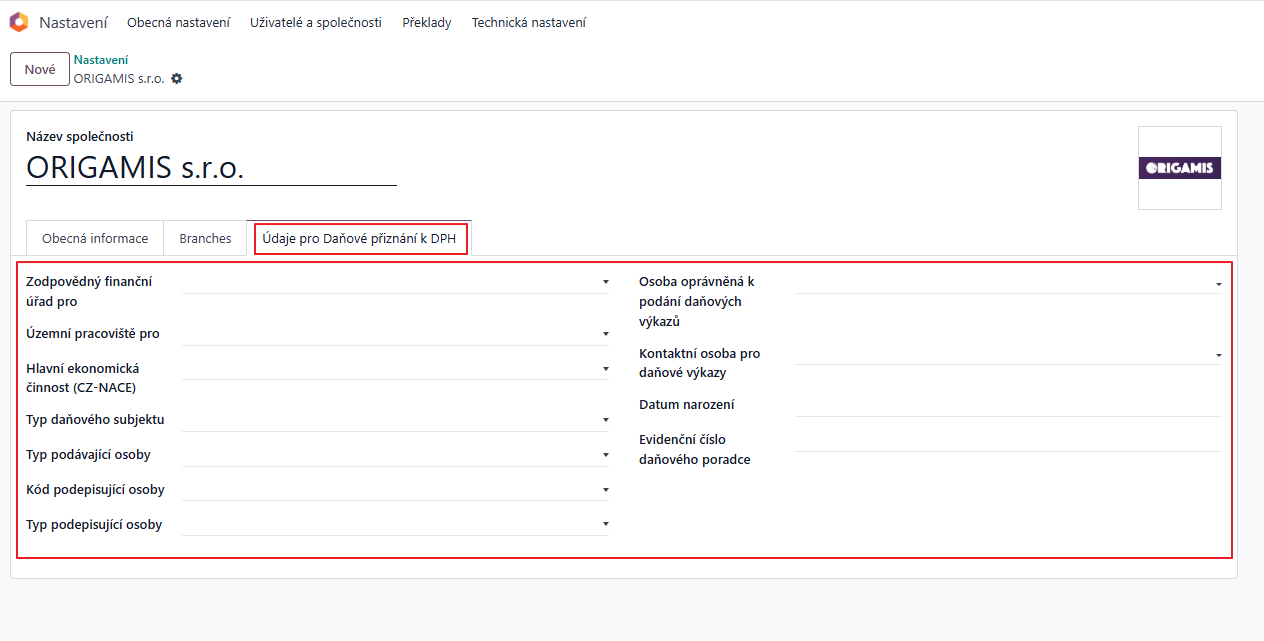Open Hlavní ekonomická činnost (CZ-NACE) dropdown
Image resolution: width=1264 pixels, height=641 pixels.
click(395, 369)
